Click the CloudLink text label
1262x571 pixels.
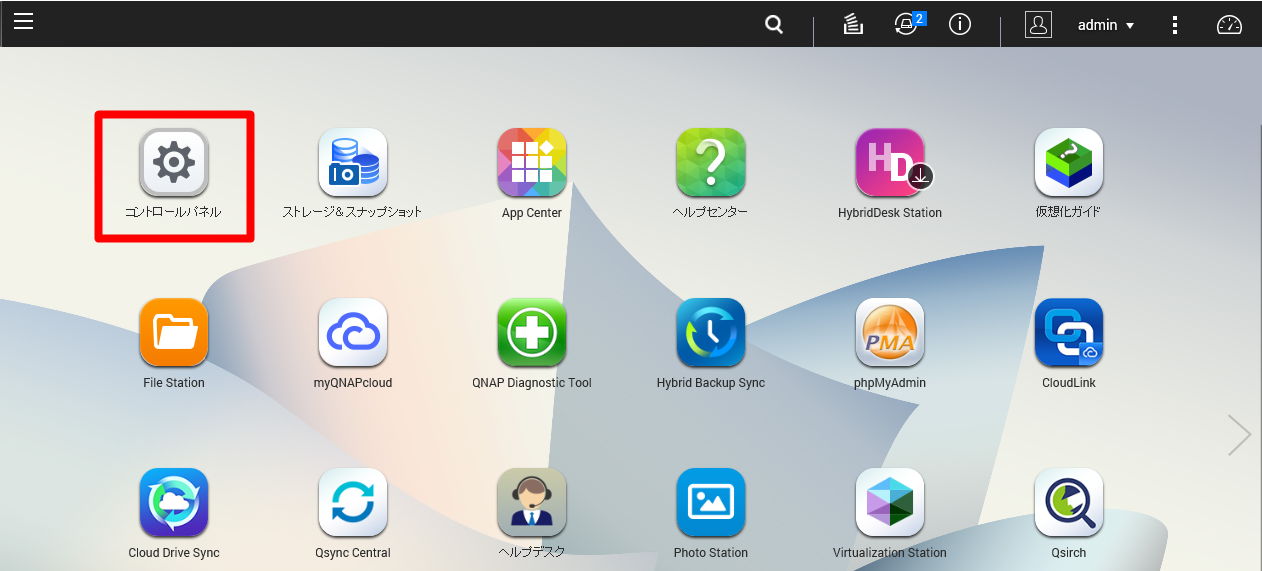point(1069,383)
